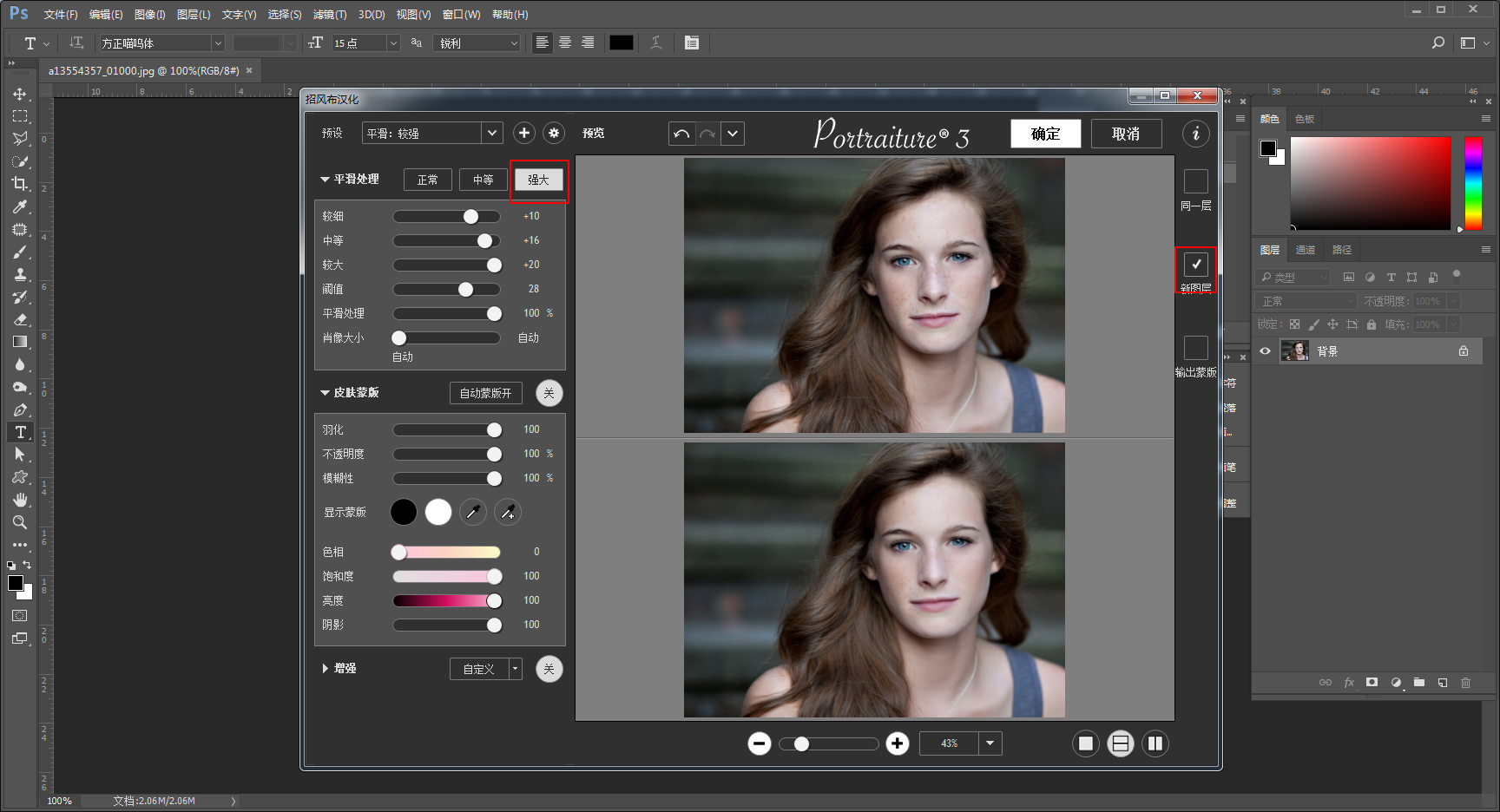Open Photoshop search icon
Image resolution: width=1500 pixels, height=812 pixels.
click(x=1438, y=43)
